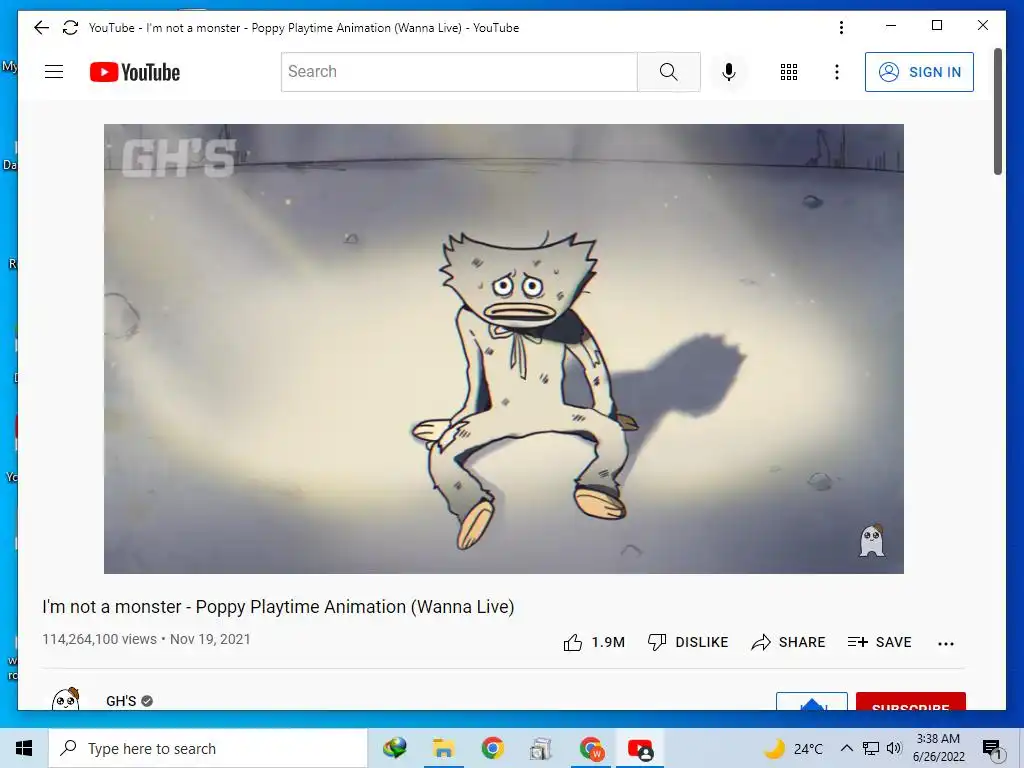This screenshot has height=768, width=1024.
Task: Open the YouTube apps grid
Action: 789,72
